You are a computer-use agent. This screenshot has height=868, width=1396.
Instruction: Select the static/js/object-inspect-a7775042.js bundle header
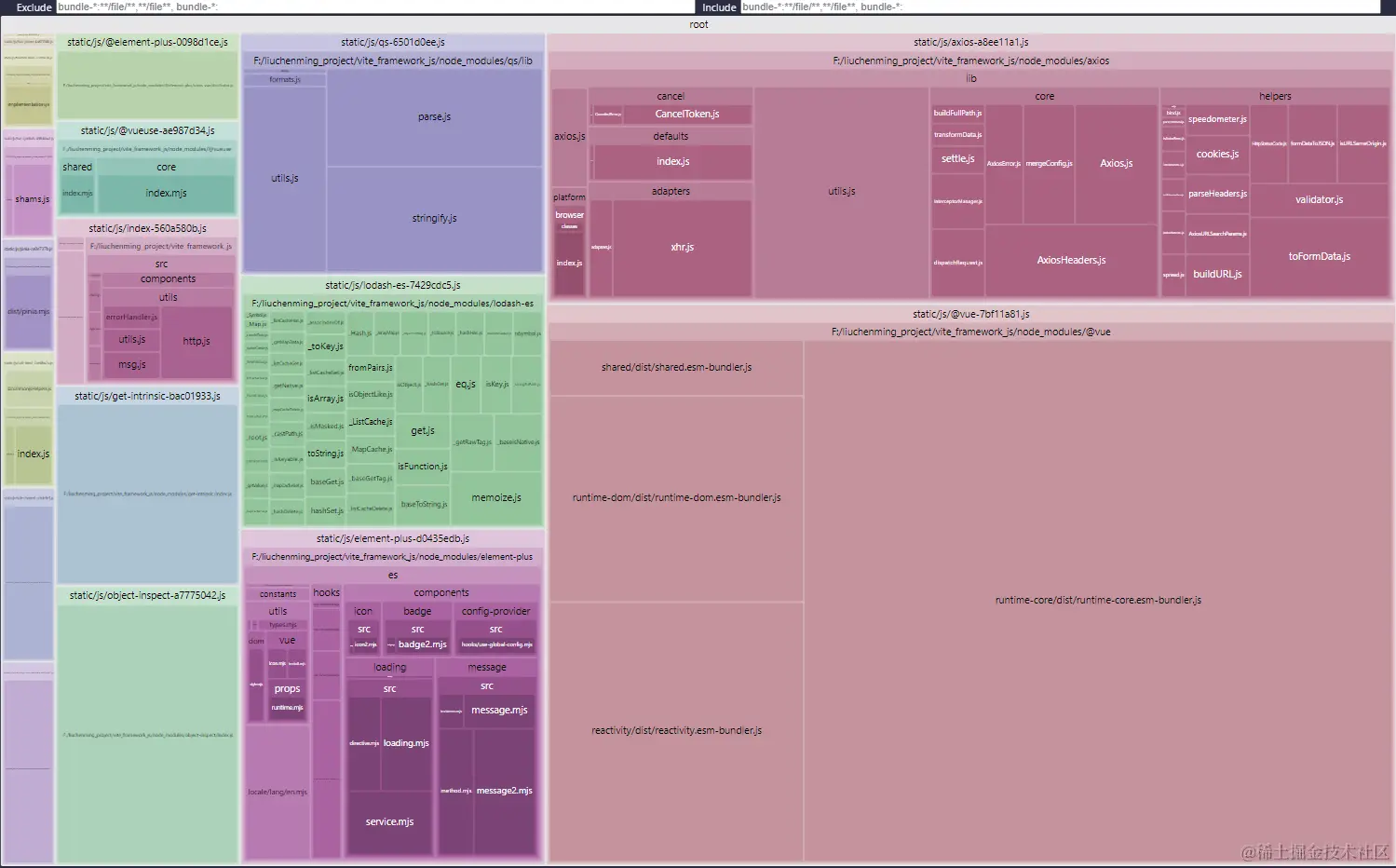pos(147,595)
